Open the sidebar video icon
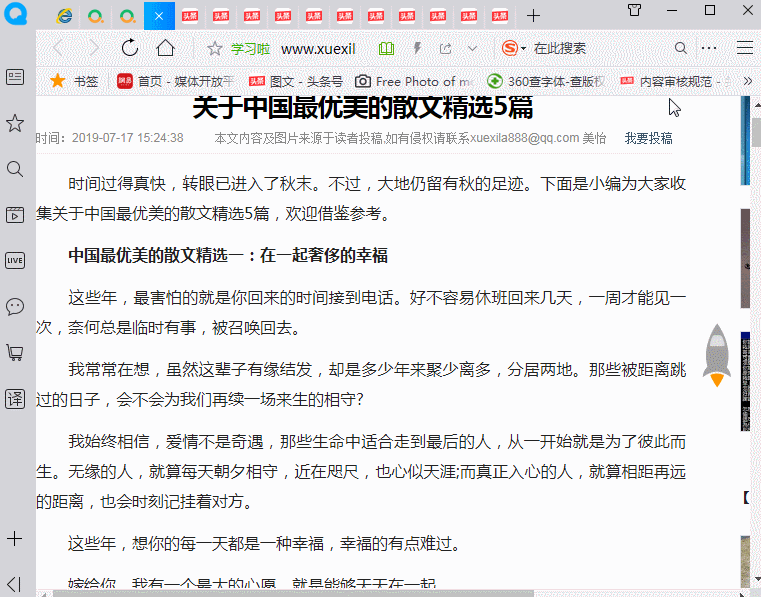 click(x=15, y=215)
